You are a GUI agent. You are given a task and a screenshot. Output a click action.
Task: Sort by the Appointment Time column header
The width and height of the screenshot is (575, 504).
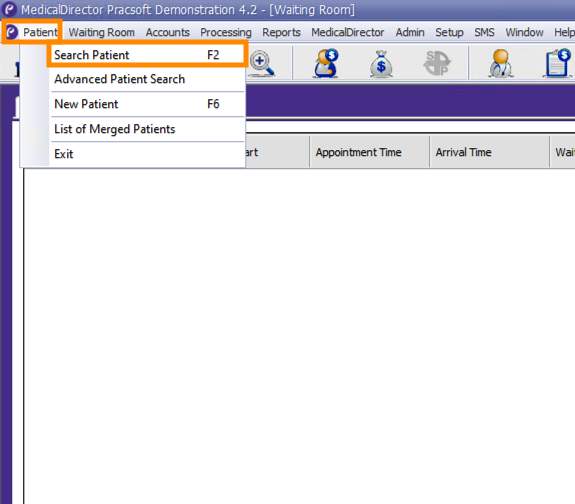(370, 152)
